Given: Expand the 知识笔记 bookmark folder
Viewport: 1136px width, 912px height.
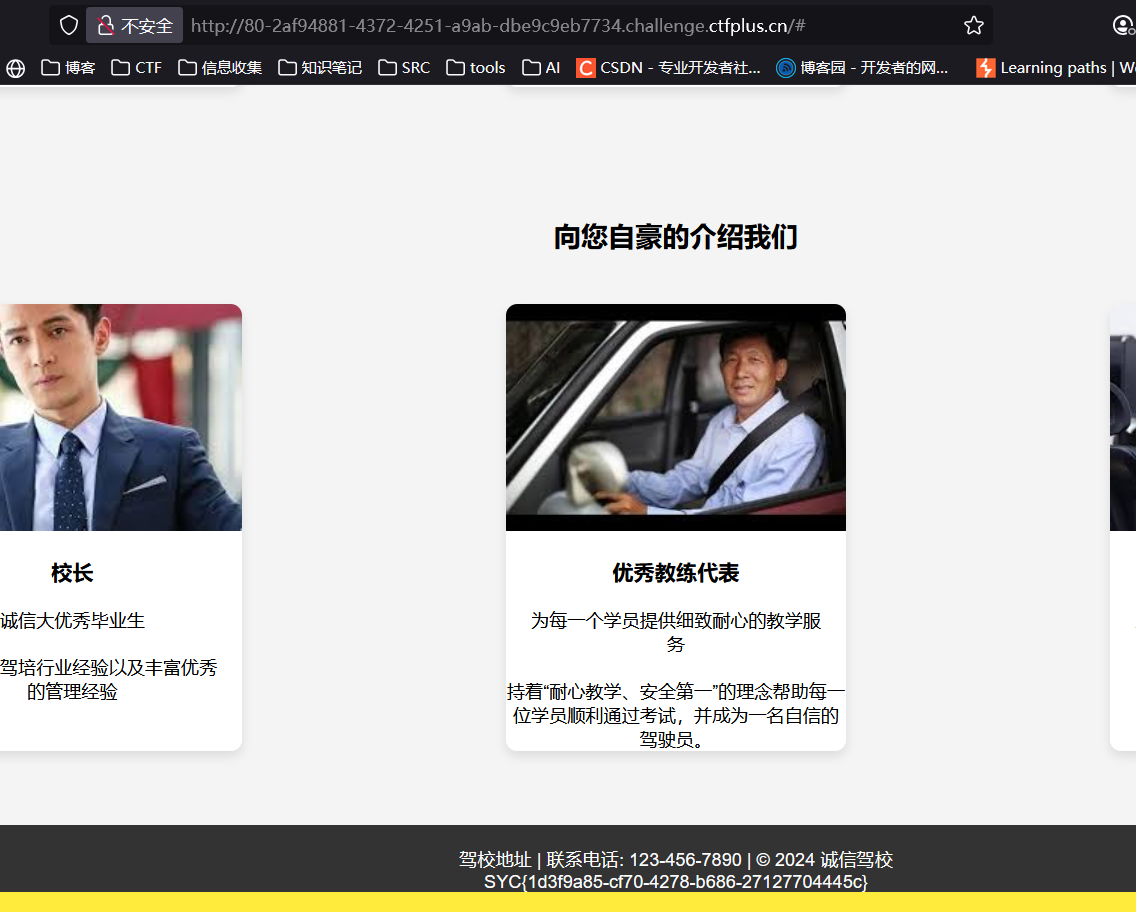Looking at the screenshot, I should [x=320, y=68].
